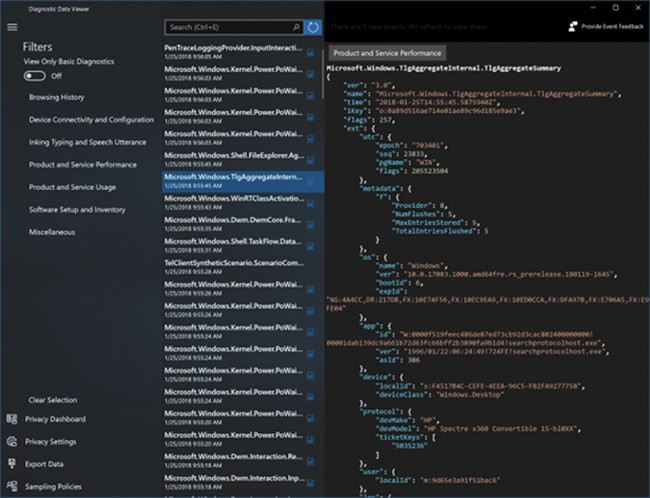Click the Export Data icon

[x=11, y=463]
